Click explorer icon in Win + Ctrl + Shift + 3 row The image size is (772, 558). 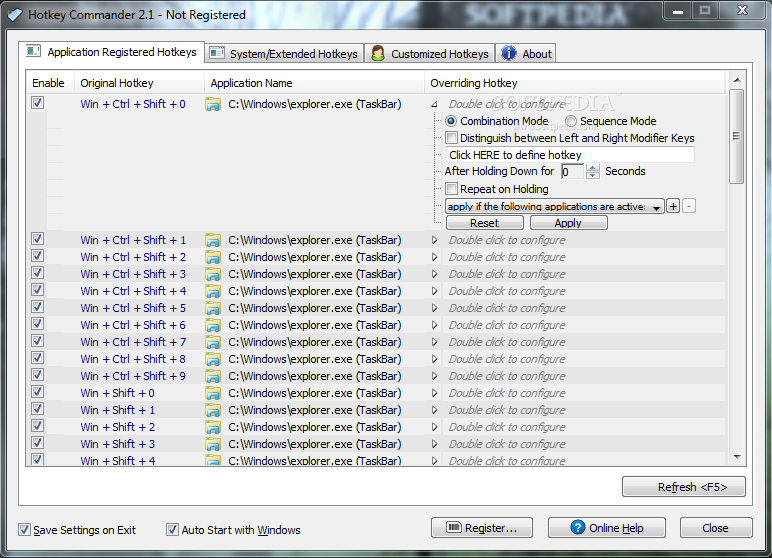pos(213,274)
